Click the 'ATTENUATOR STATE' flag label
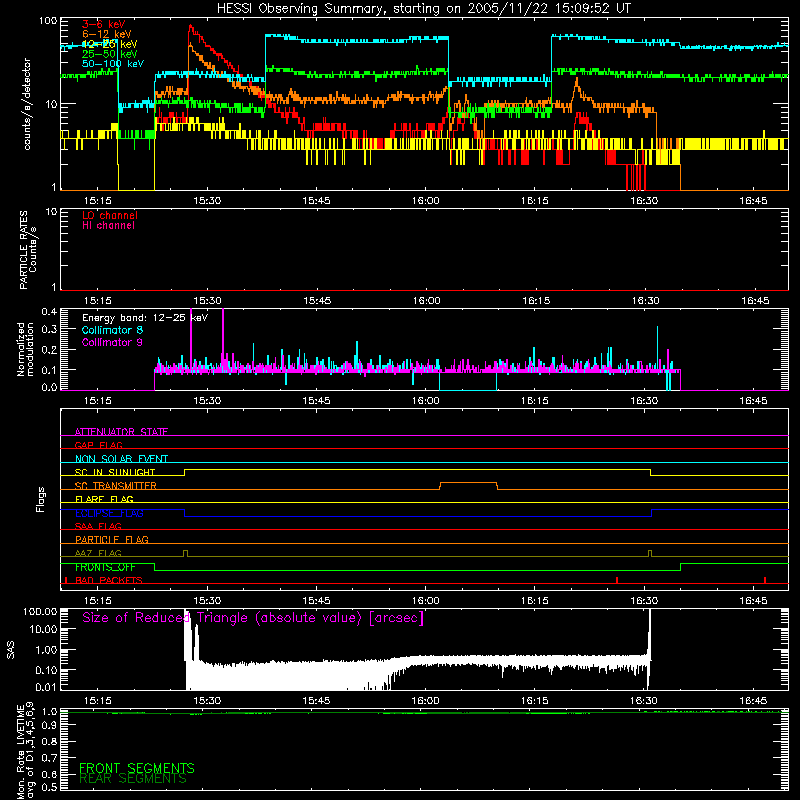Viewport: 800px width, 800px height. pos(121,432)
